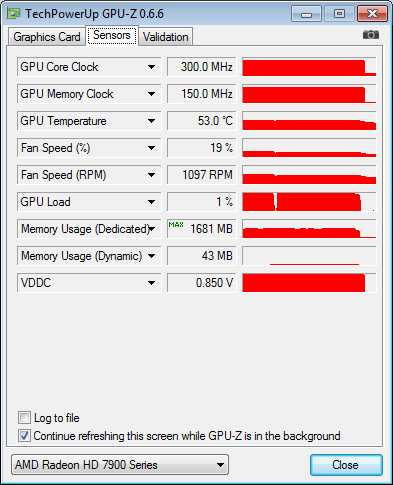
Task: Open the Fan Speed (RPM) dropdown
Action: click(151, 175)
